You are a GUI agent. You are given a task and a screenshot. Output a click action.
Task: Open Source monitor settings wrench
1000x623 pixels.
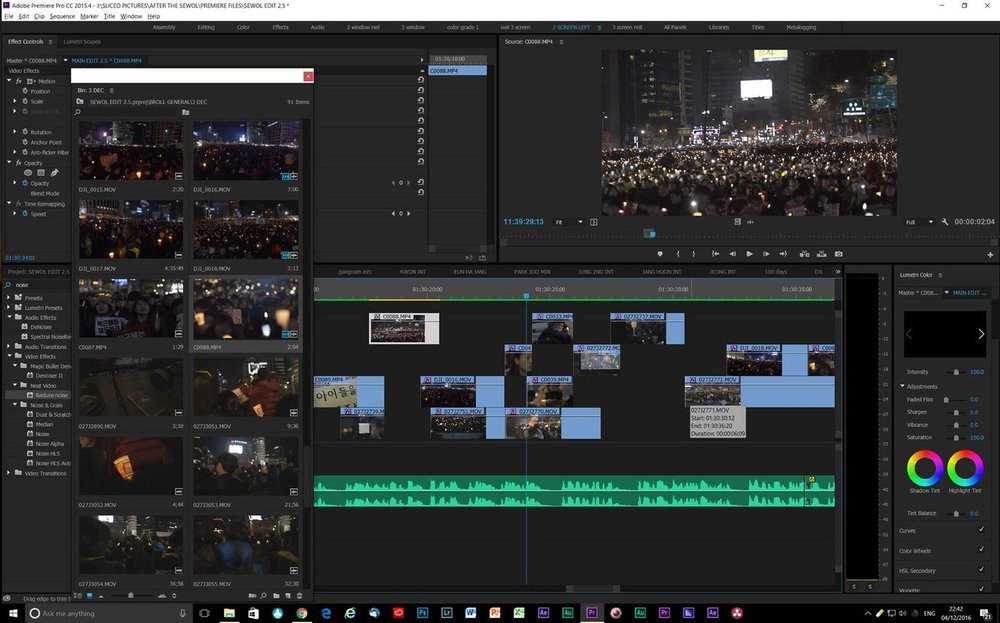[x=945, y=222]
